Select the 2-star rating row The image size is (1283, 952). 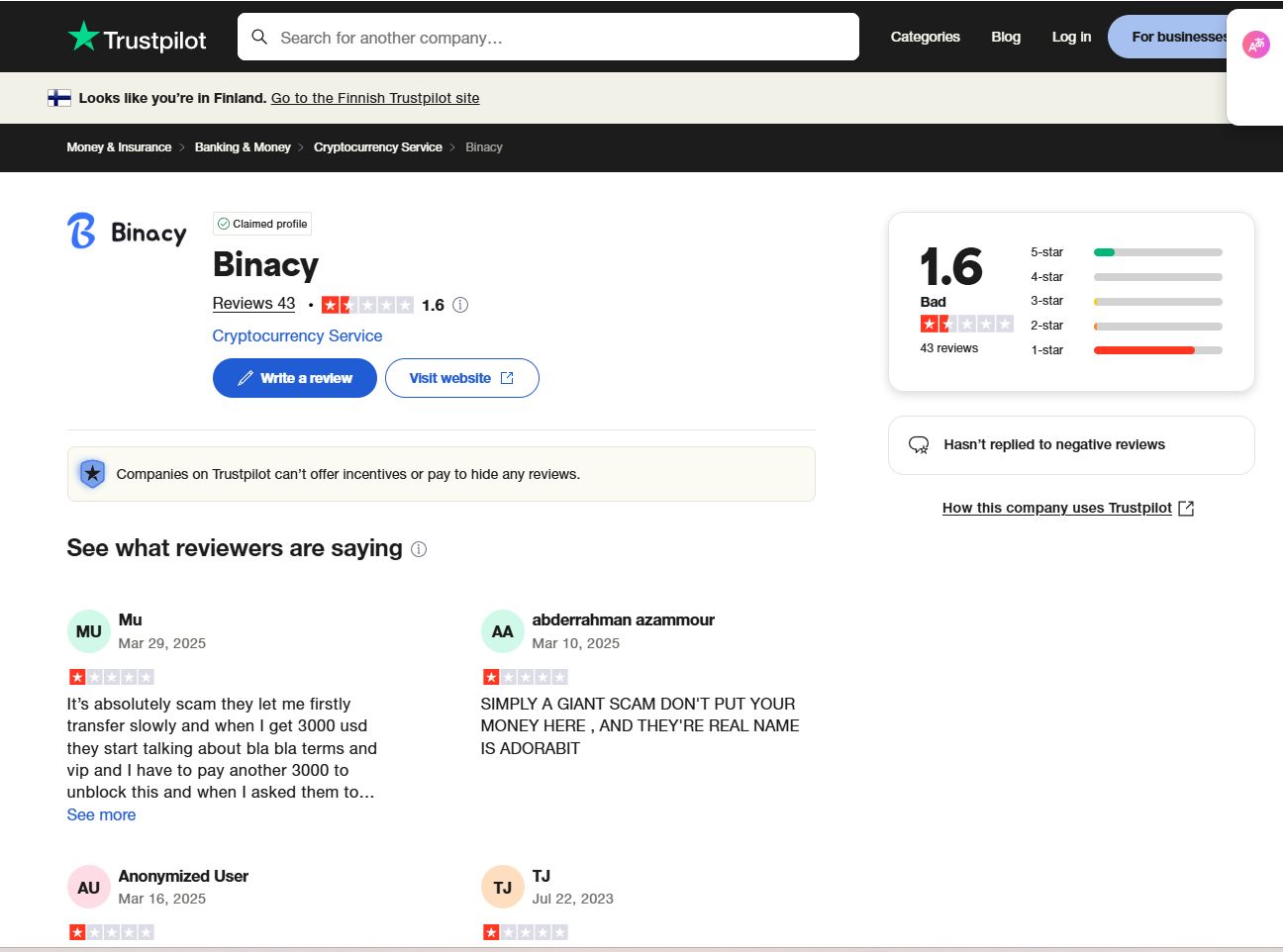(1127, 326)
